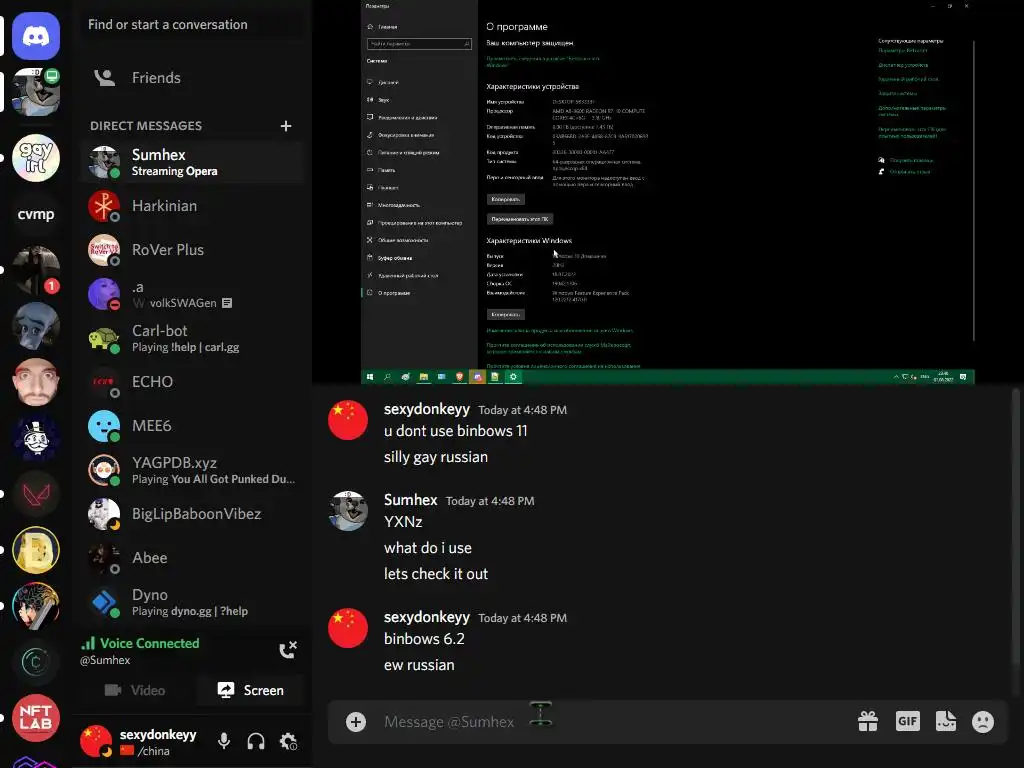The width and height of the screenshot is (1024, 768).
Task: Turn on camera with Video button
Action: 135,690
